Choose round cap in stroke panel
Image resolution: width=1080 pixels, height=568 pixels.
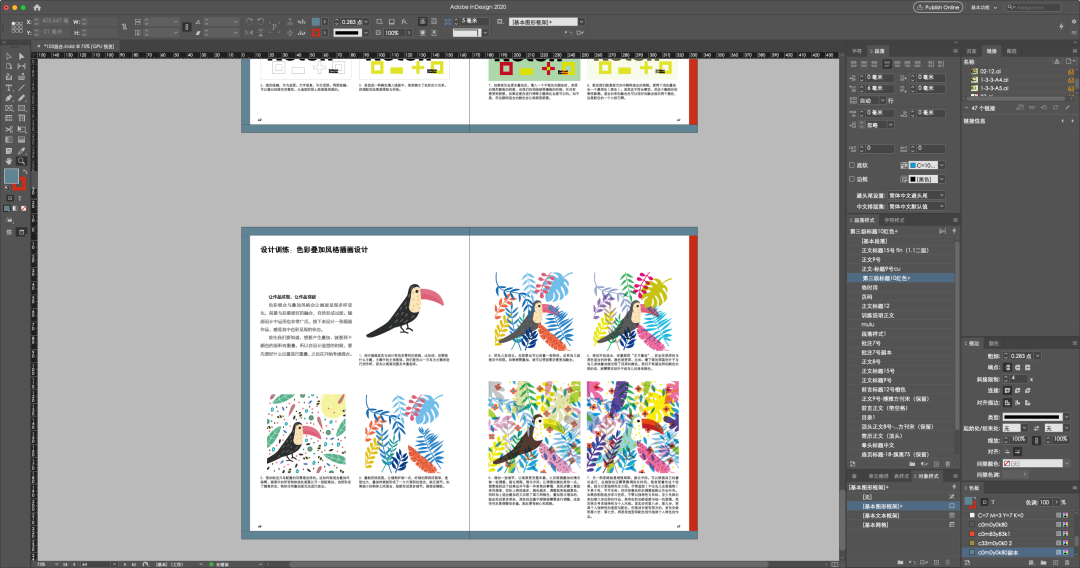pyautogui.click(x=1017, y=368)
